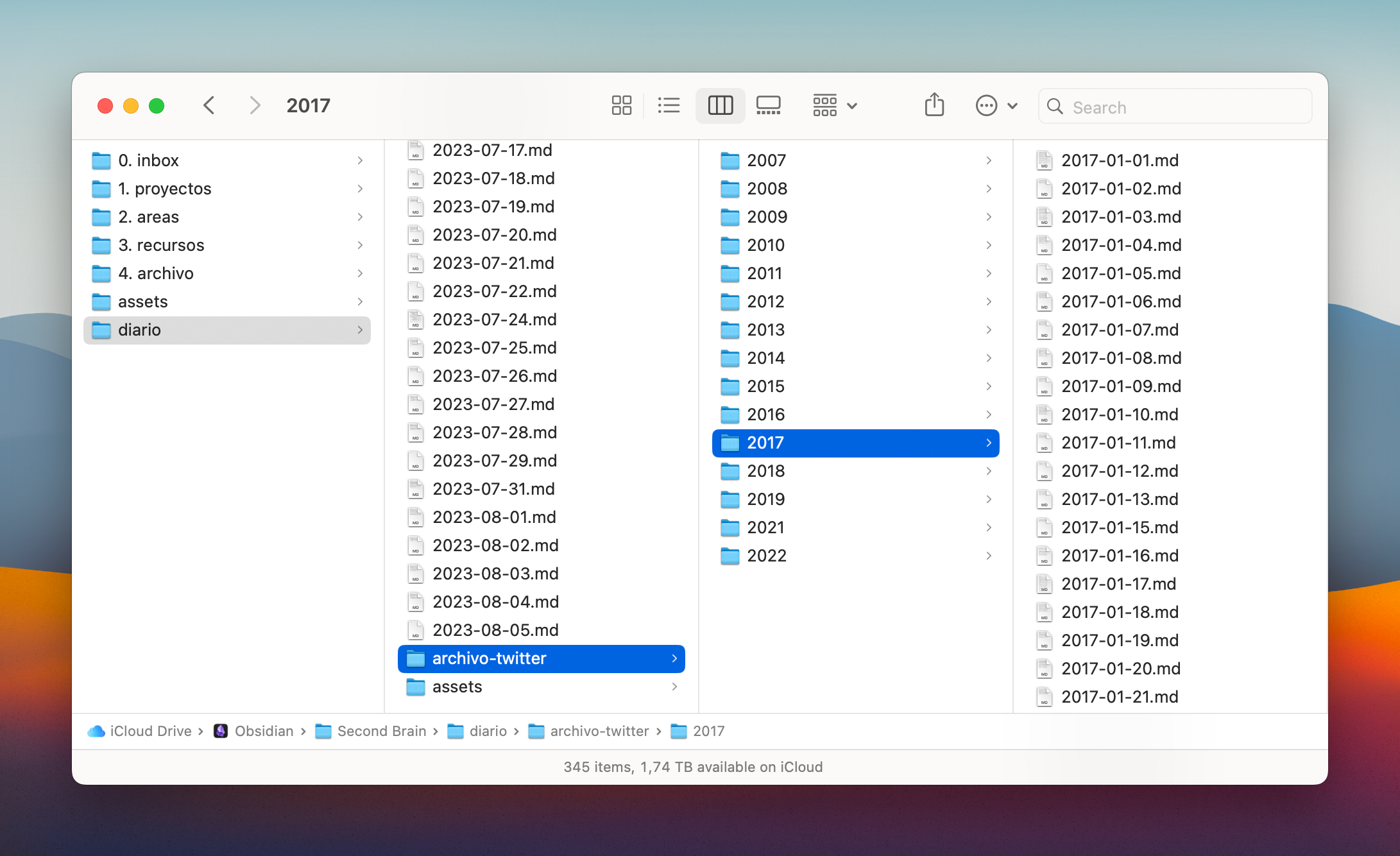Click iCloud Drive in path bar

150,731
